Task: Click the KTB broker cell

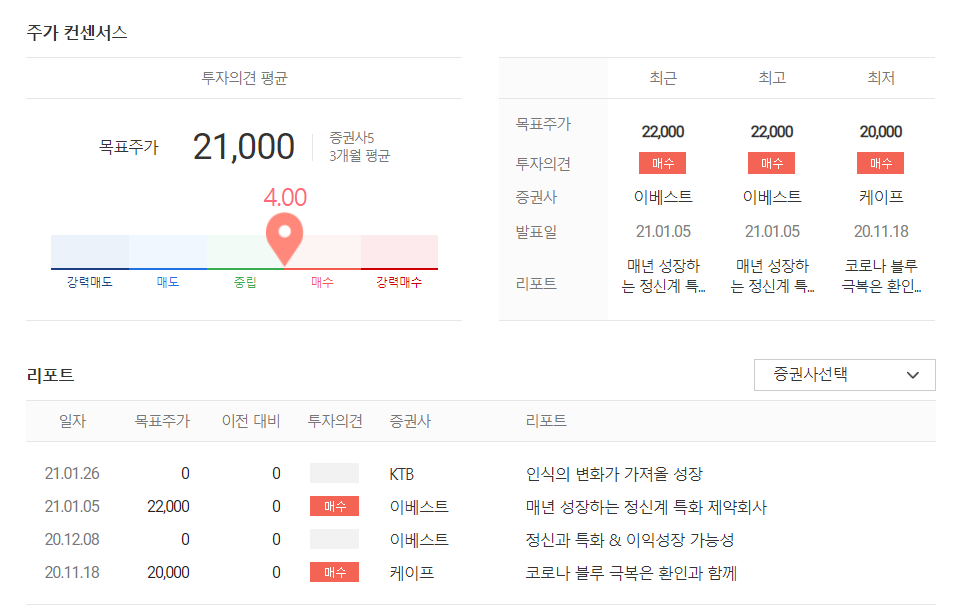Action: click(x=402, y=474)
